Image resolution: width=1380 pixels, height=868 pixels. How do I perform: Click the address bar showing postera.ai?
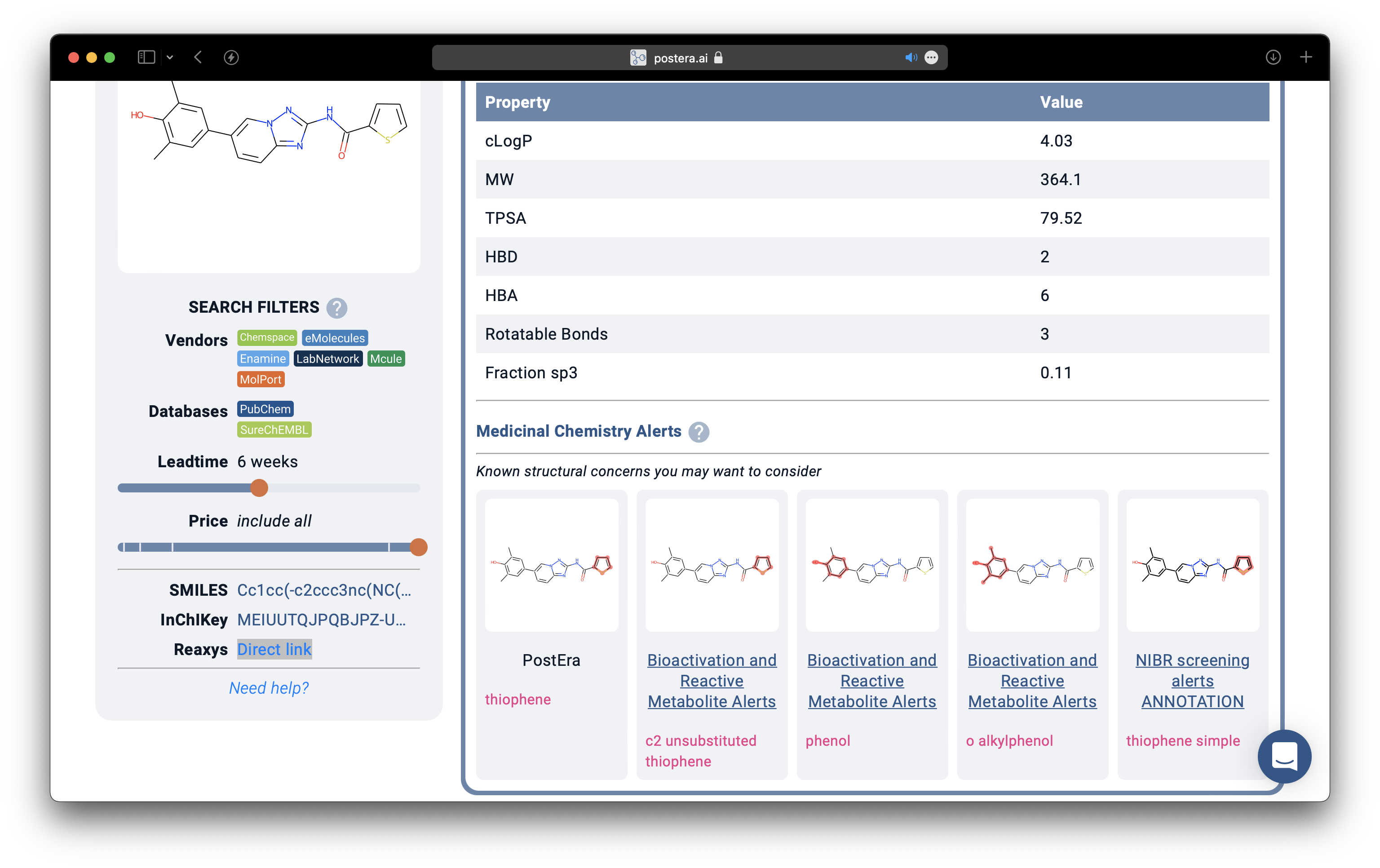689,58
